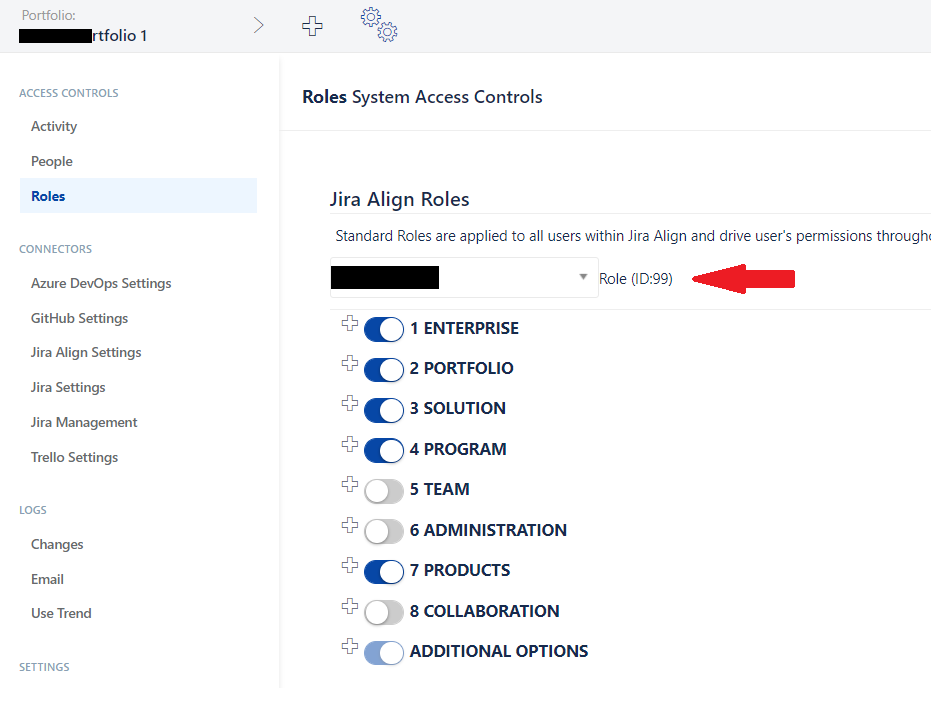Navigate to GitHub Settings
The width and height of the screenshot is (931, 717).
[80, 319]
